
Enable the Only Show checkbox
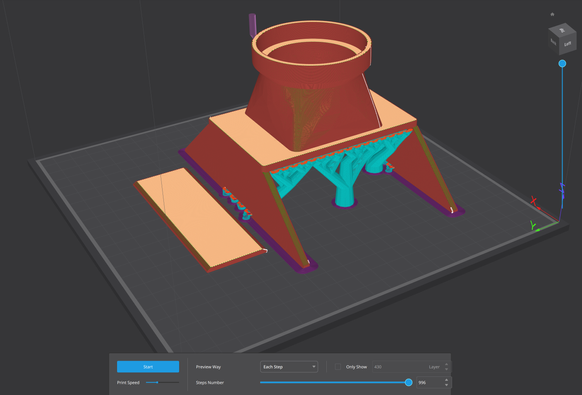pos(338,367)
